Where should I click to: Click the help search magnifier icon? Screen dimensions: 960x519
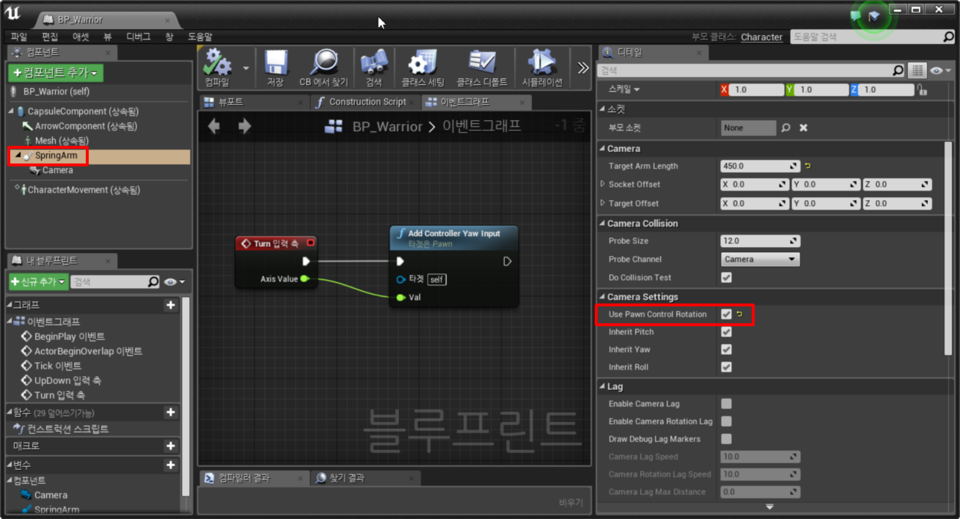948,37
